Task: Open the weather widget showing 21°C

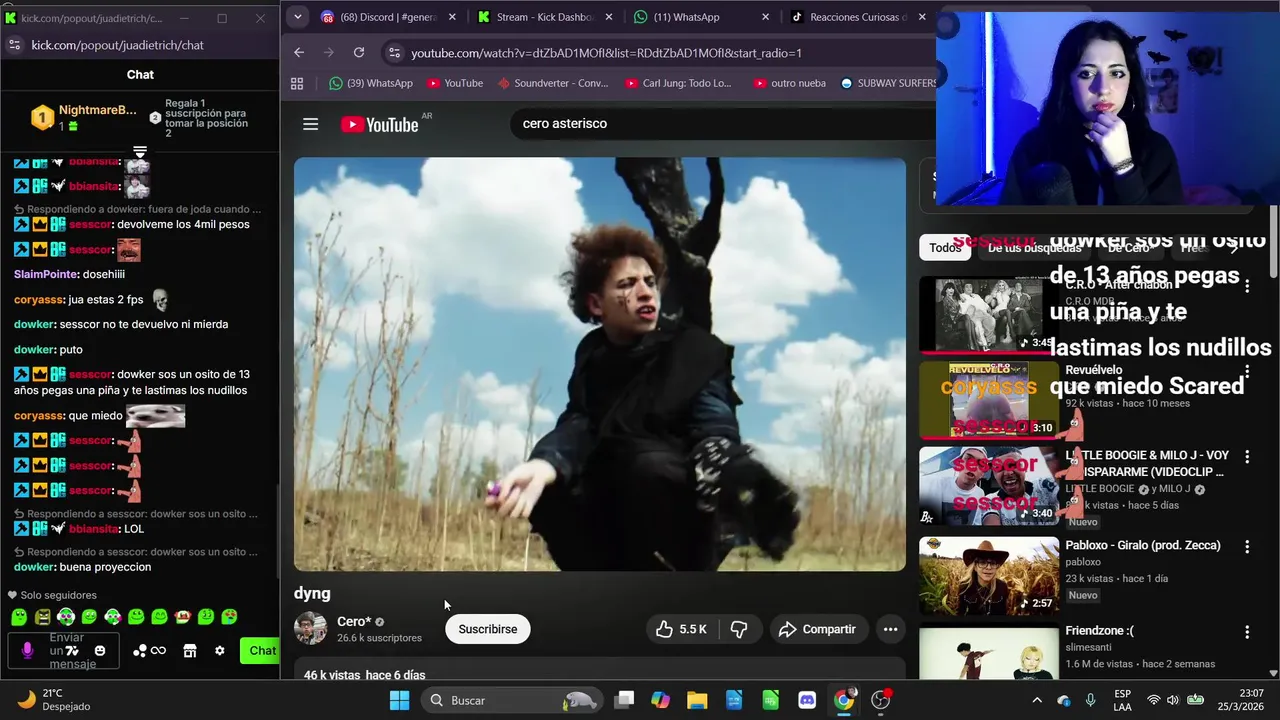Action: (55, 700)
